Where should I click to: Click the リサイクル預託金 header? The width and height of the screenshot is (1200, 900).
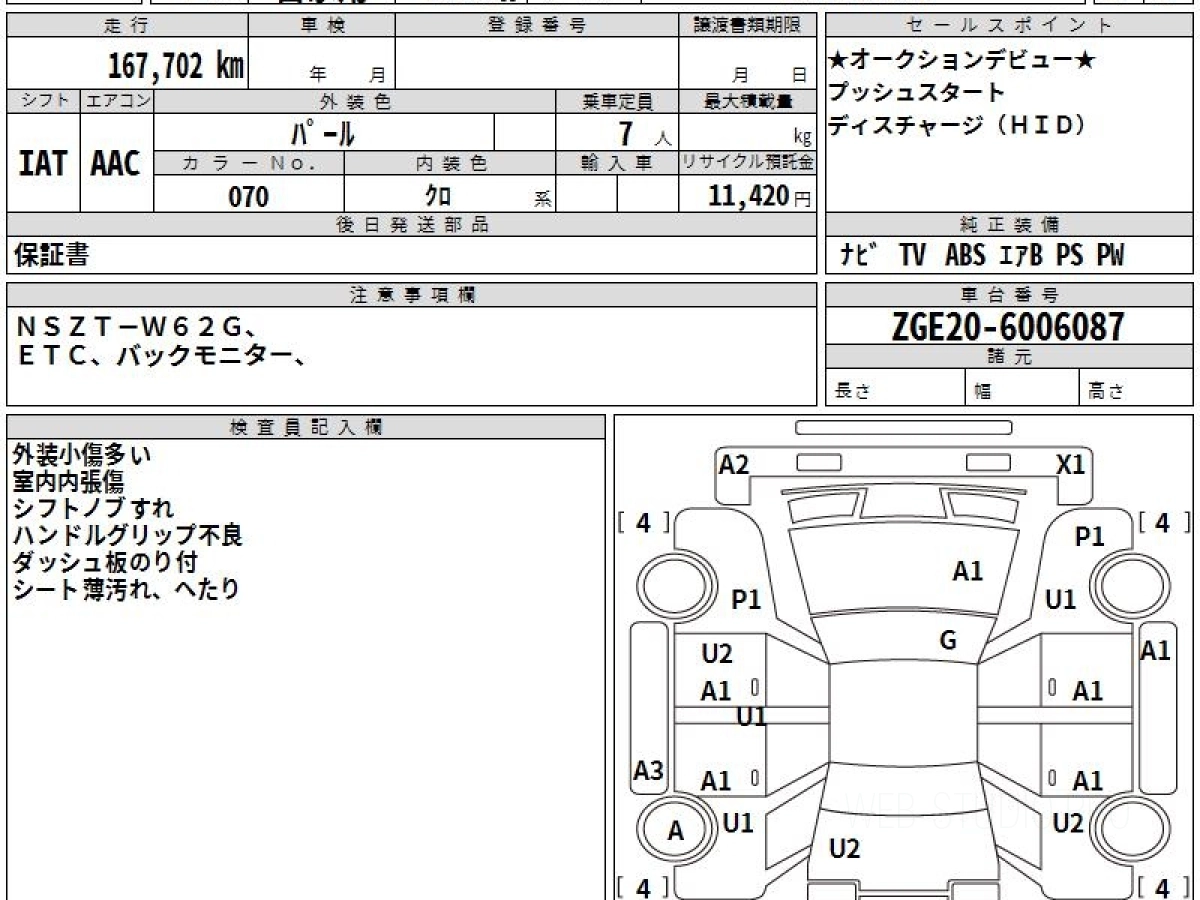click(x=747, y=163)
